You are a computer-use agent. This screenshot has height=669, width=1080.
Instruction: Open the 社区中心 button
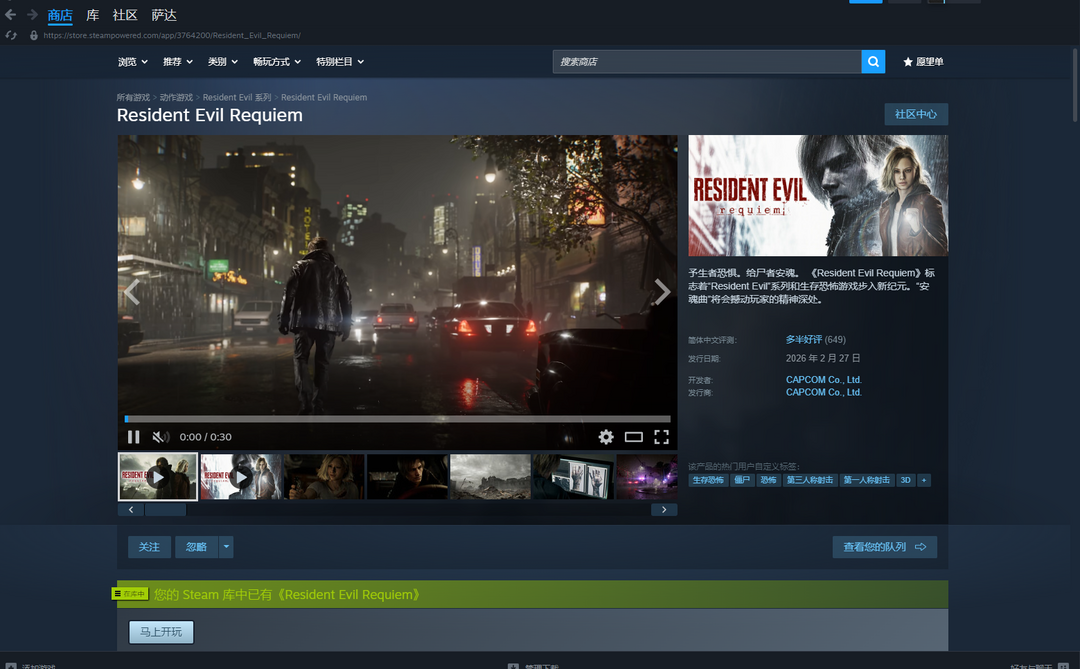pyautogui.click(x=915, y=114)
